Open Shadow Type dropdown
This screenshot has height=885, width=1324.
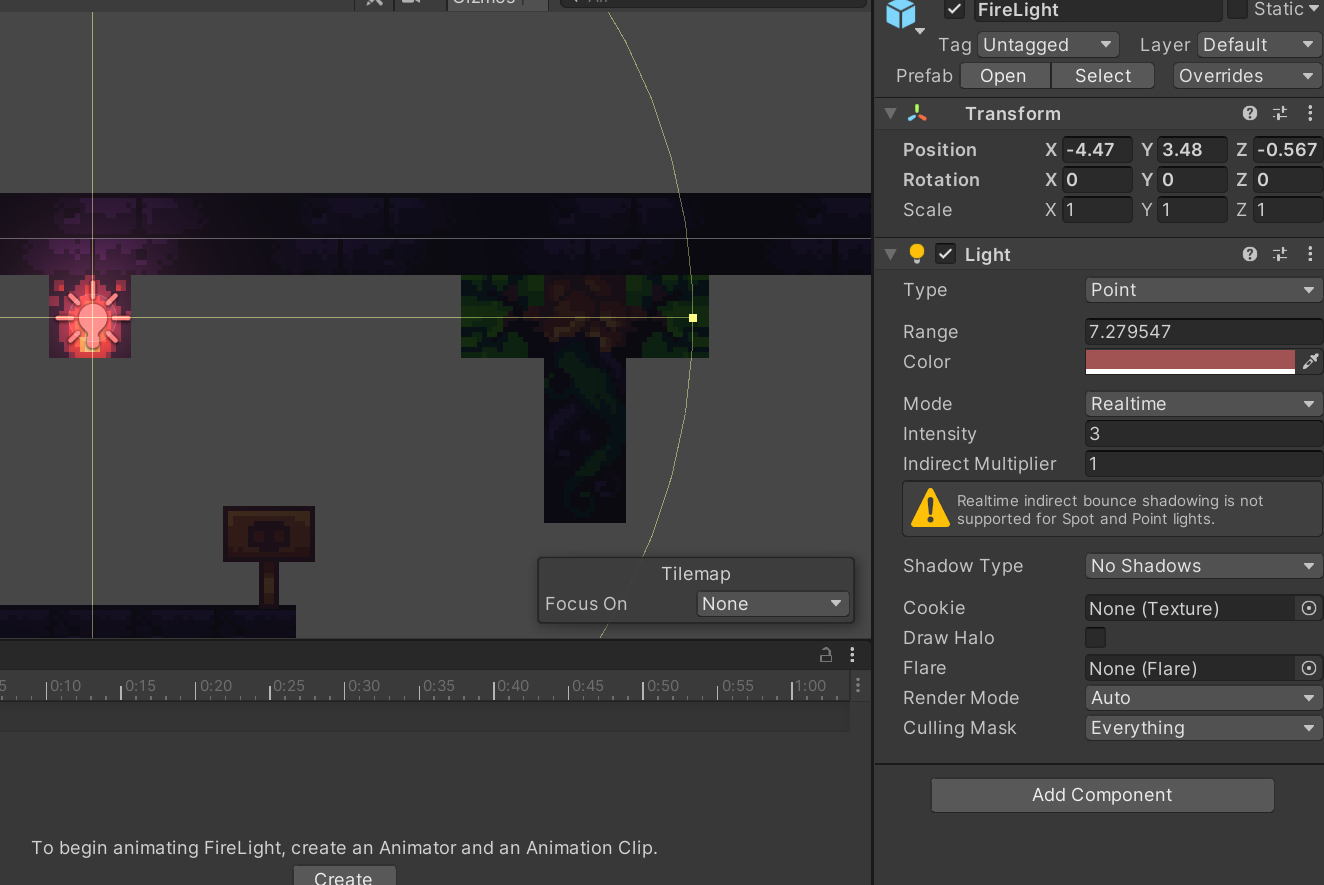click(1204, 566)
